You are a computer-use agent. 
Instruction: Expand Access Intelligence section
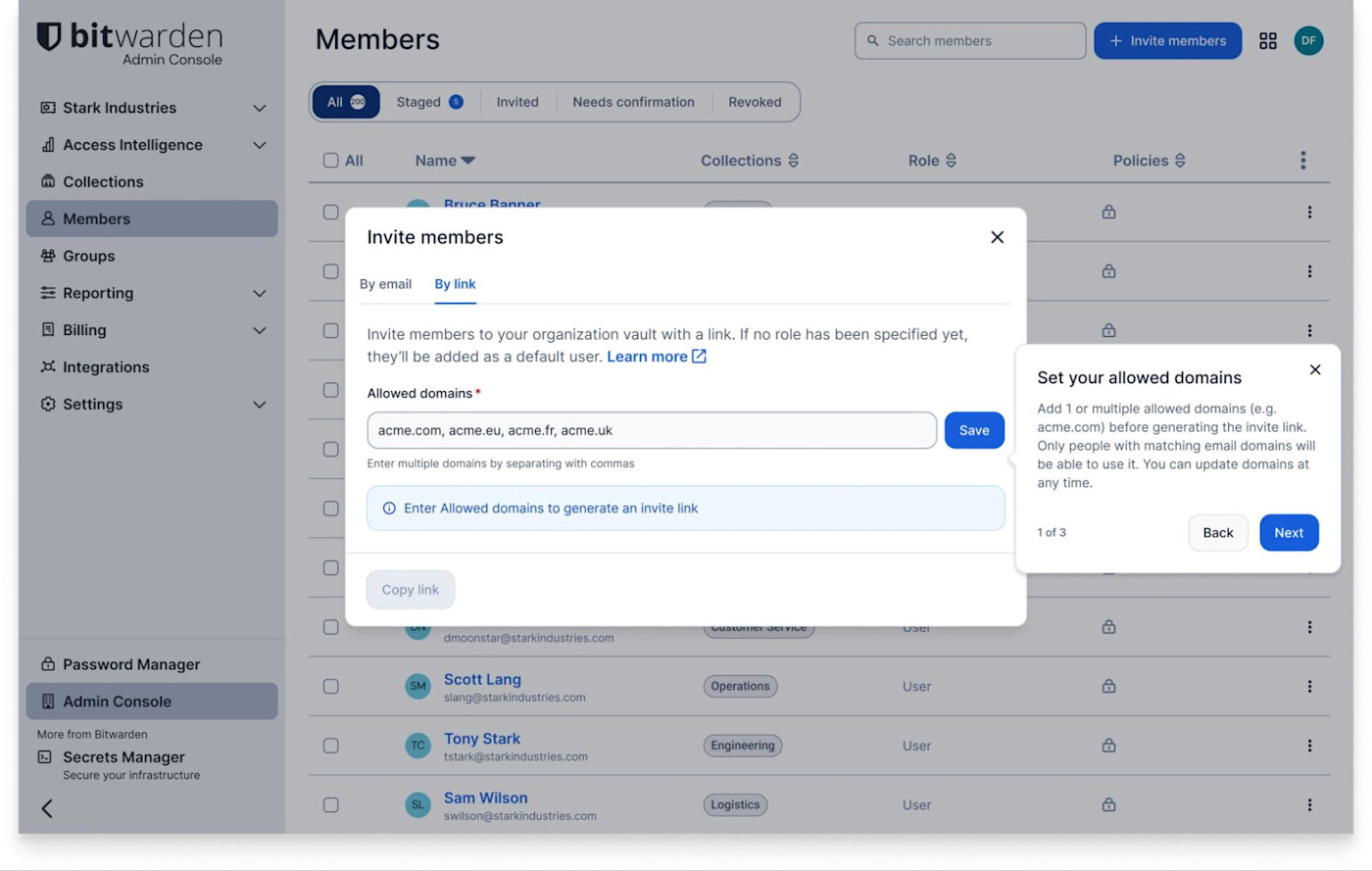[x=260, y=145]
